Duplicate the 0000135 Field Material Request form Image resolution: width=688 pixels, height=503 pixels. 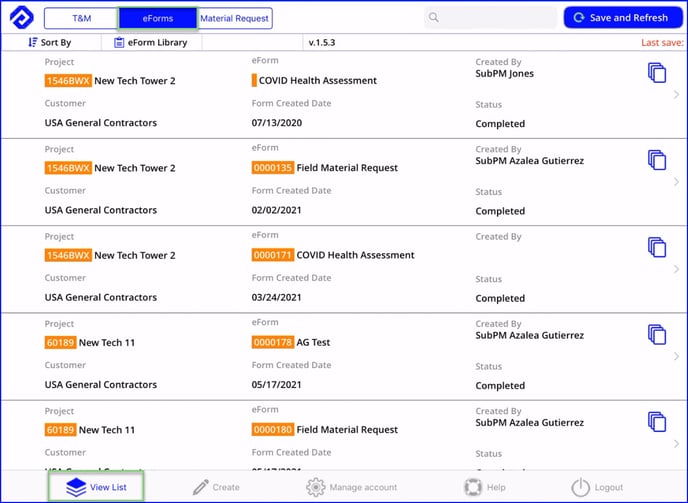click(657, 160)
